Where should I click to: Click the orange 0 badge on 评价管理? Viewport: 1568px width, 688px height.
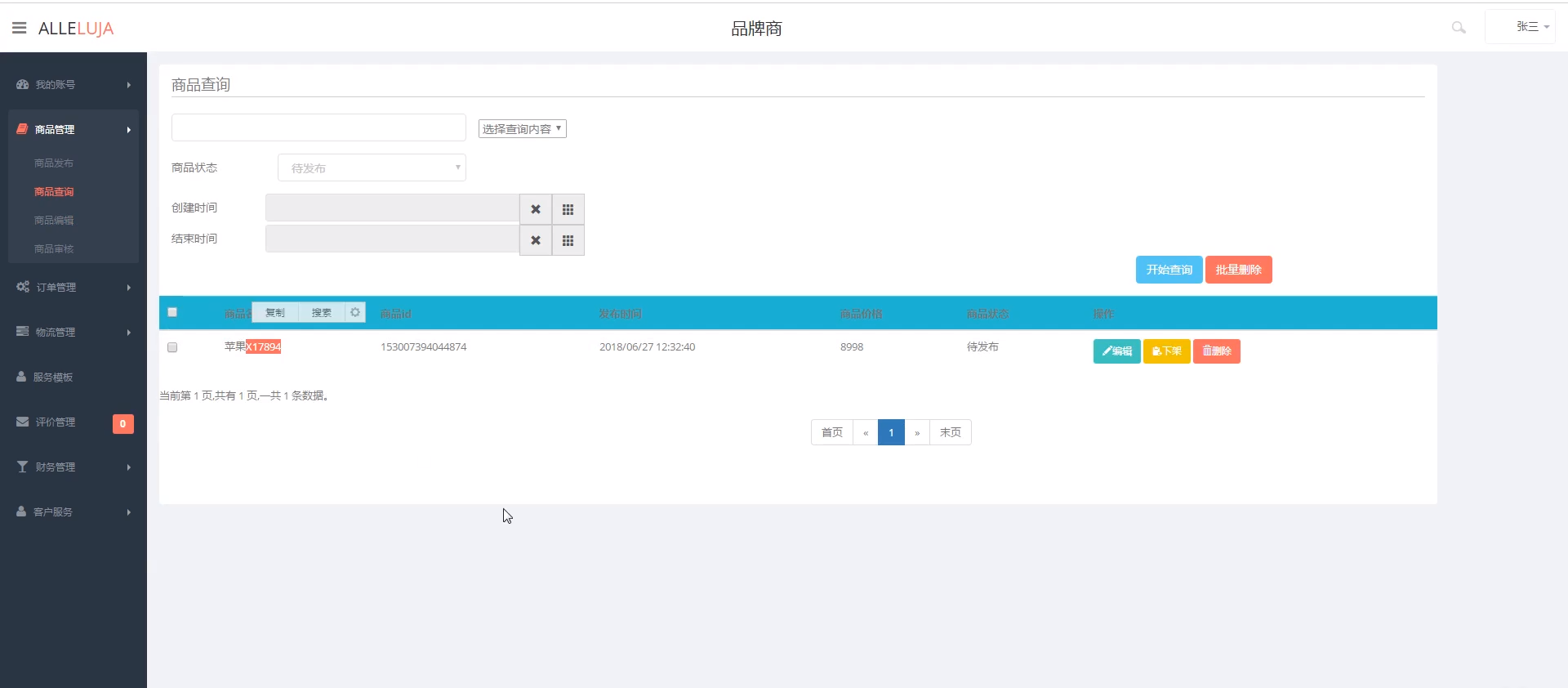pyautogui.click(x=122, y=423)
